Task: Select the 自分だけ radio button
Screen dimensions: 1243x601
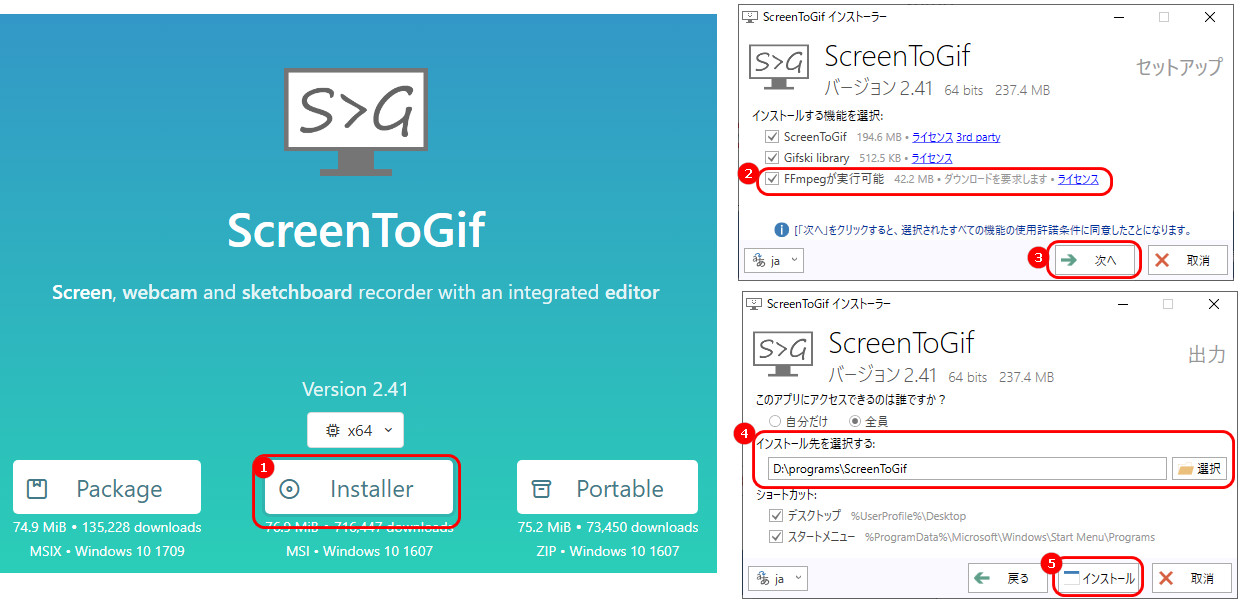Action: pos(775,421)
